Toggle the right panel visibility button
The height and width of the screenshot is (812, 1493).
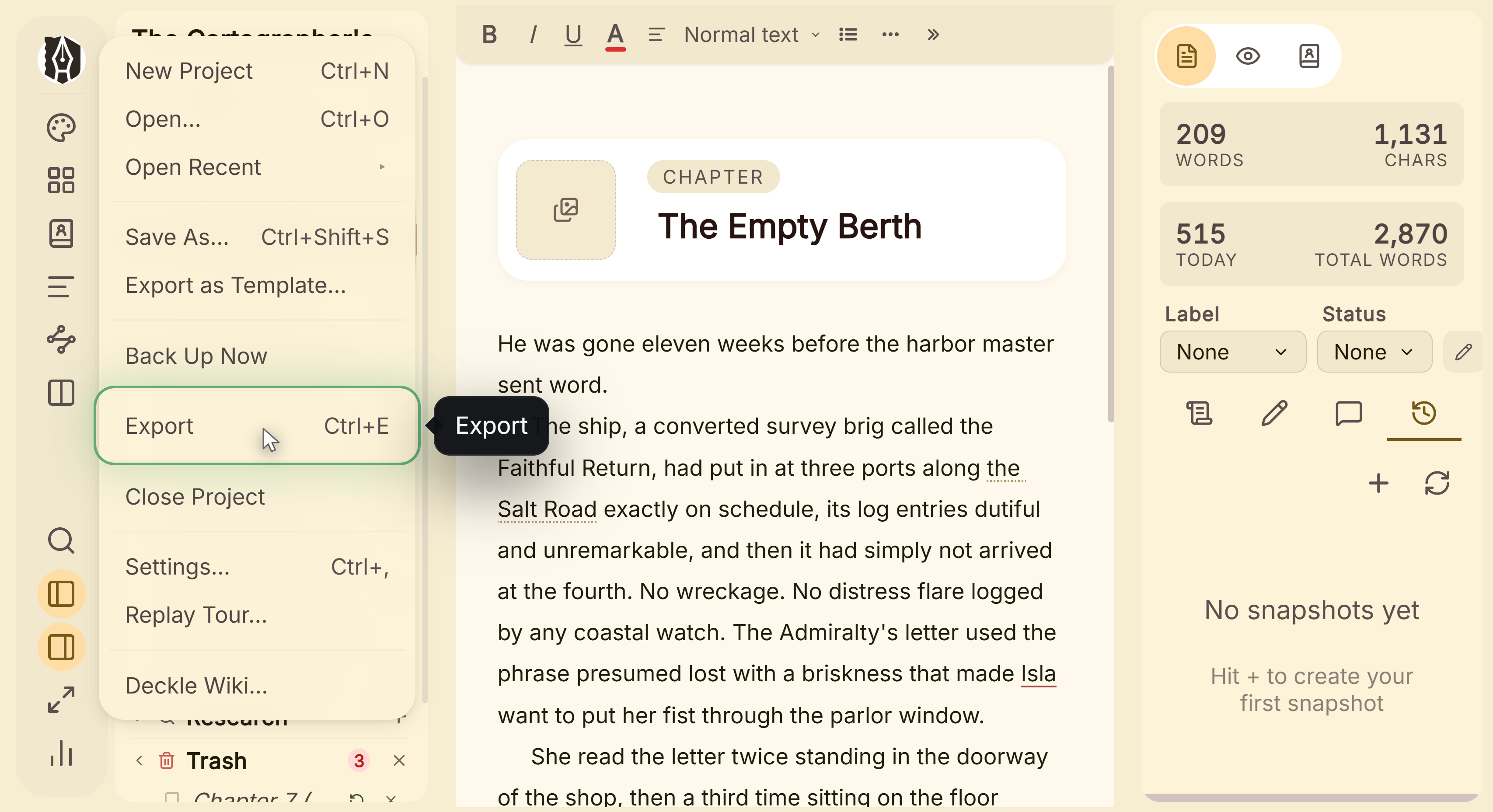point(61,648)
